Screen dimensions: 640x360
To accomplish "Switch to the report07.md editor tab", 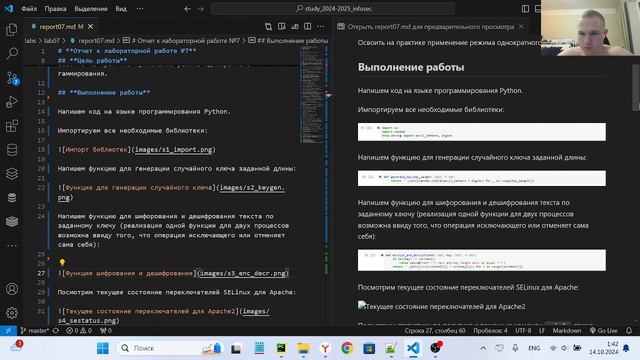I will click(x=61, y=27).
